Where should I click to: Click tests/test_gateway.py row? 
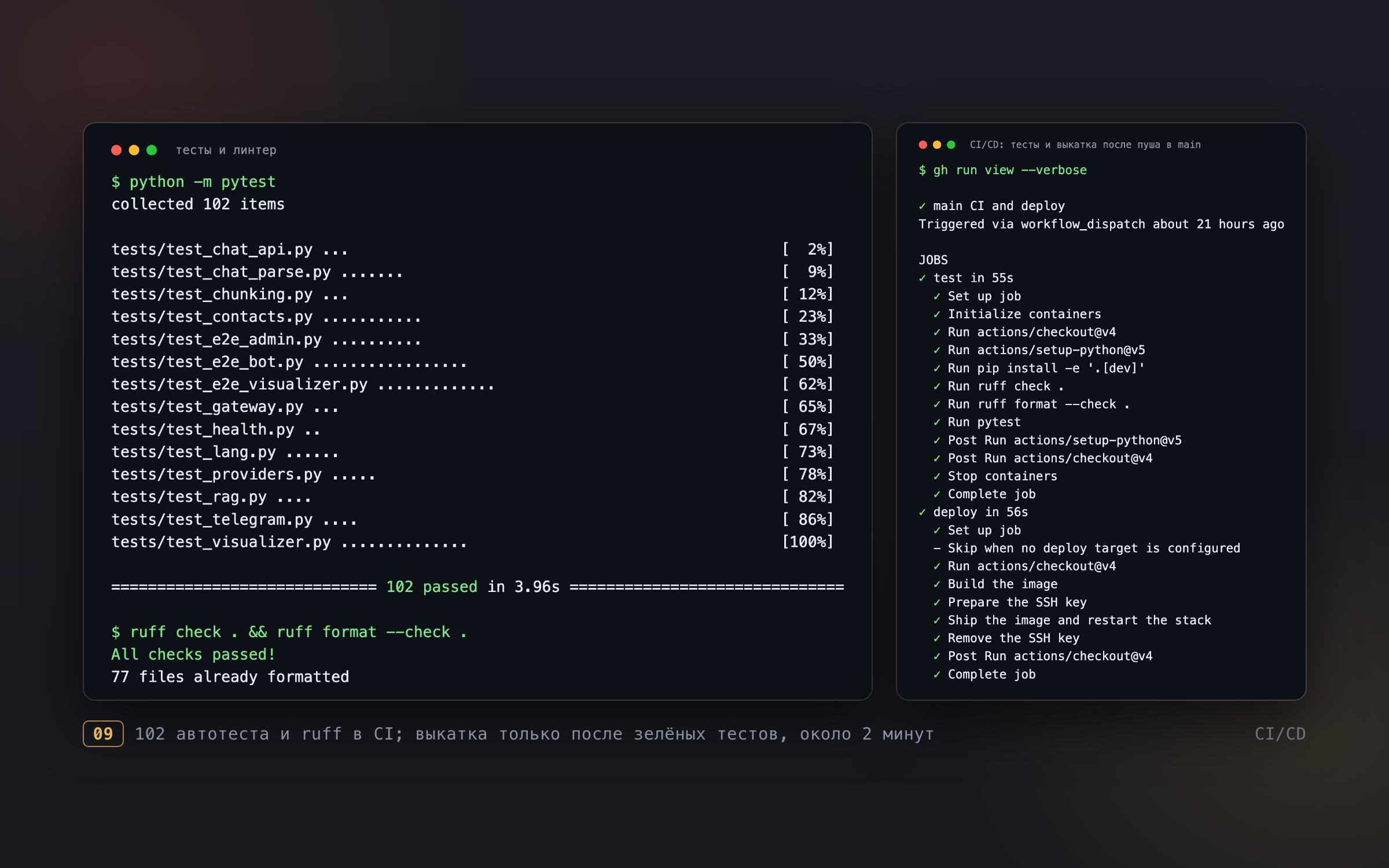pyautogui.click(x=472, y=407)
